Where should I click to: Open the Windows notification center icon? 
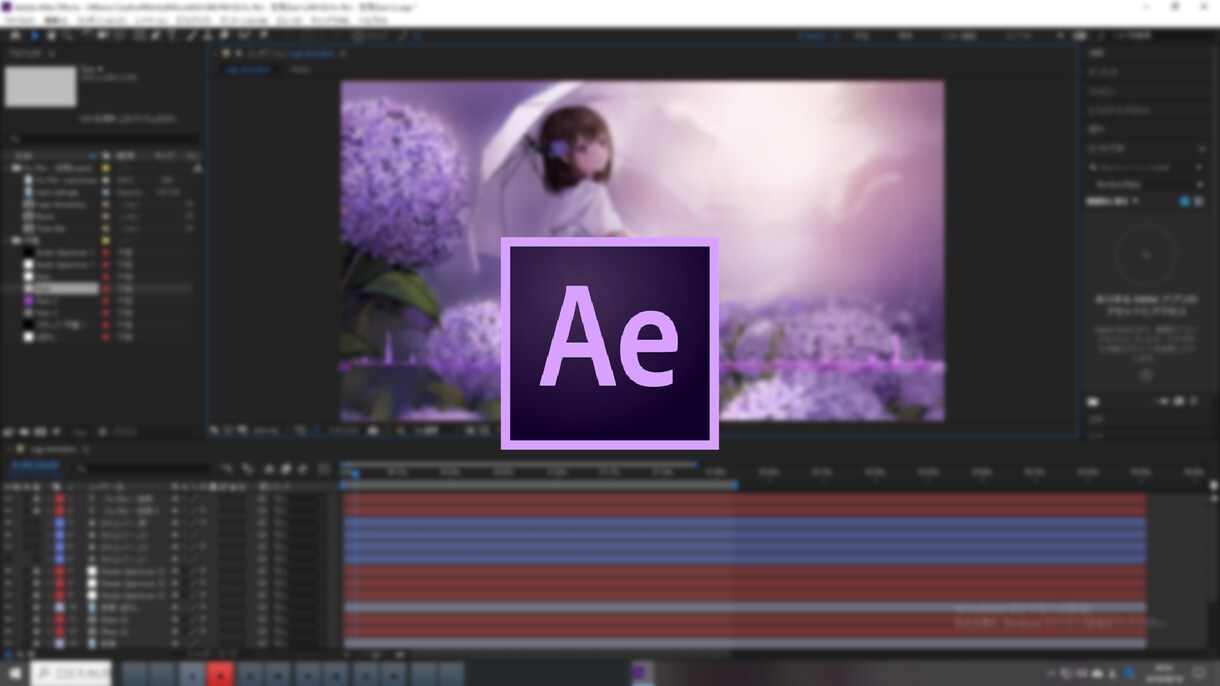(1201, 673)
